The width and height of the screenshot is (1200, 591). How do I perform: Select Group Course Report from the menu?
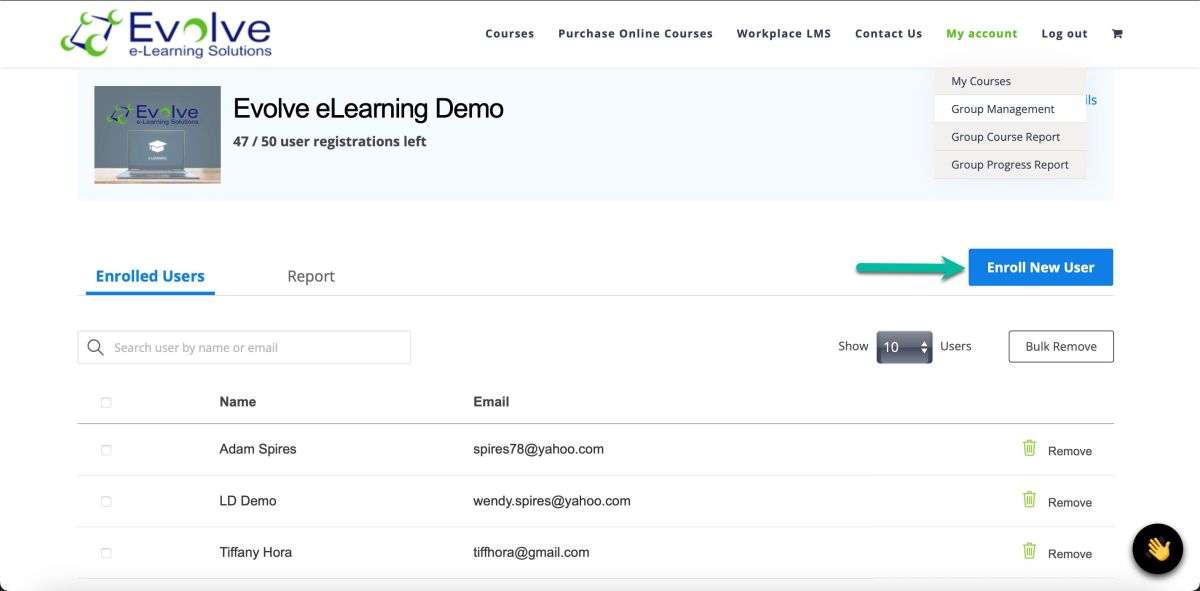point(1004,136)
